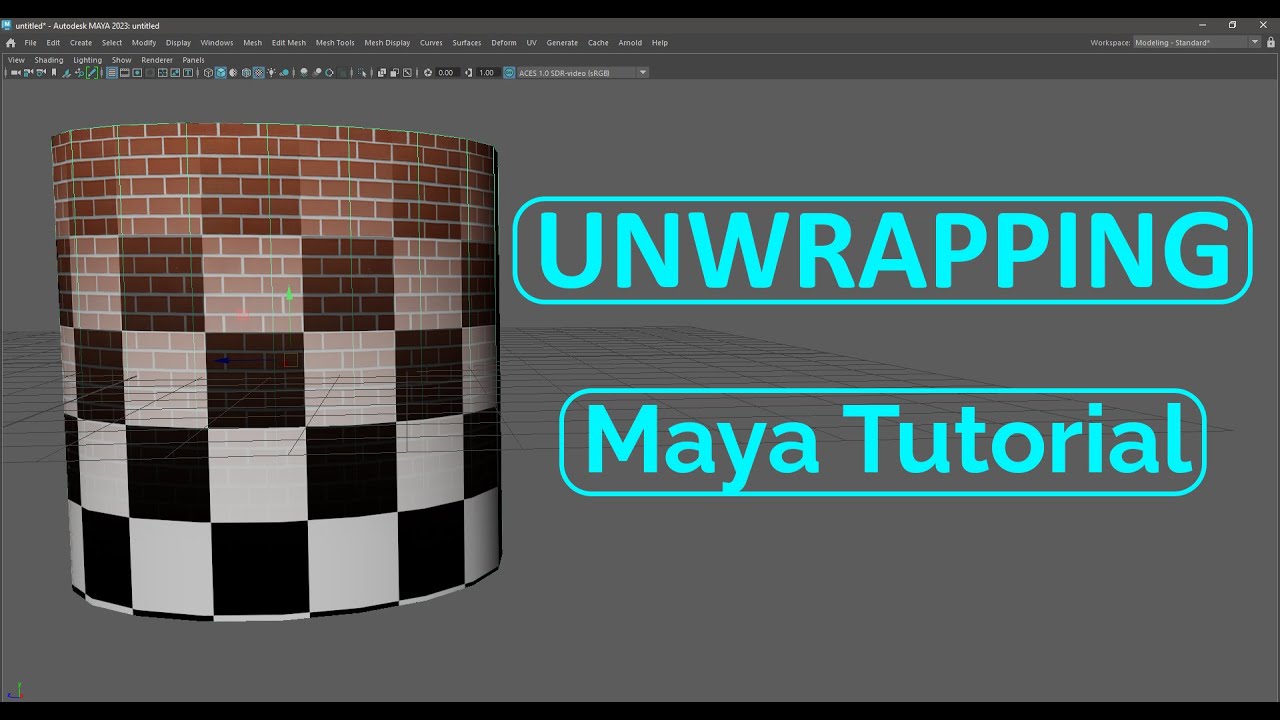Click the lock camera icon
The width and height of the screenshot is (1280, 720).
[28, 72]
